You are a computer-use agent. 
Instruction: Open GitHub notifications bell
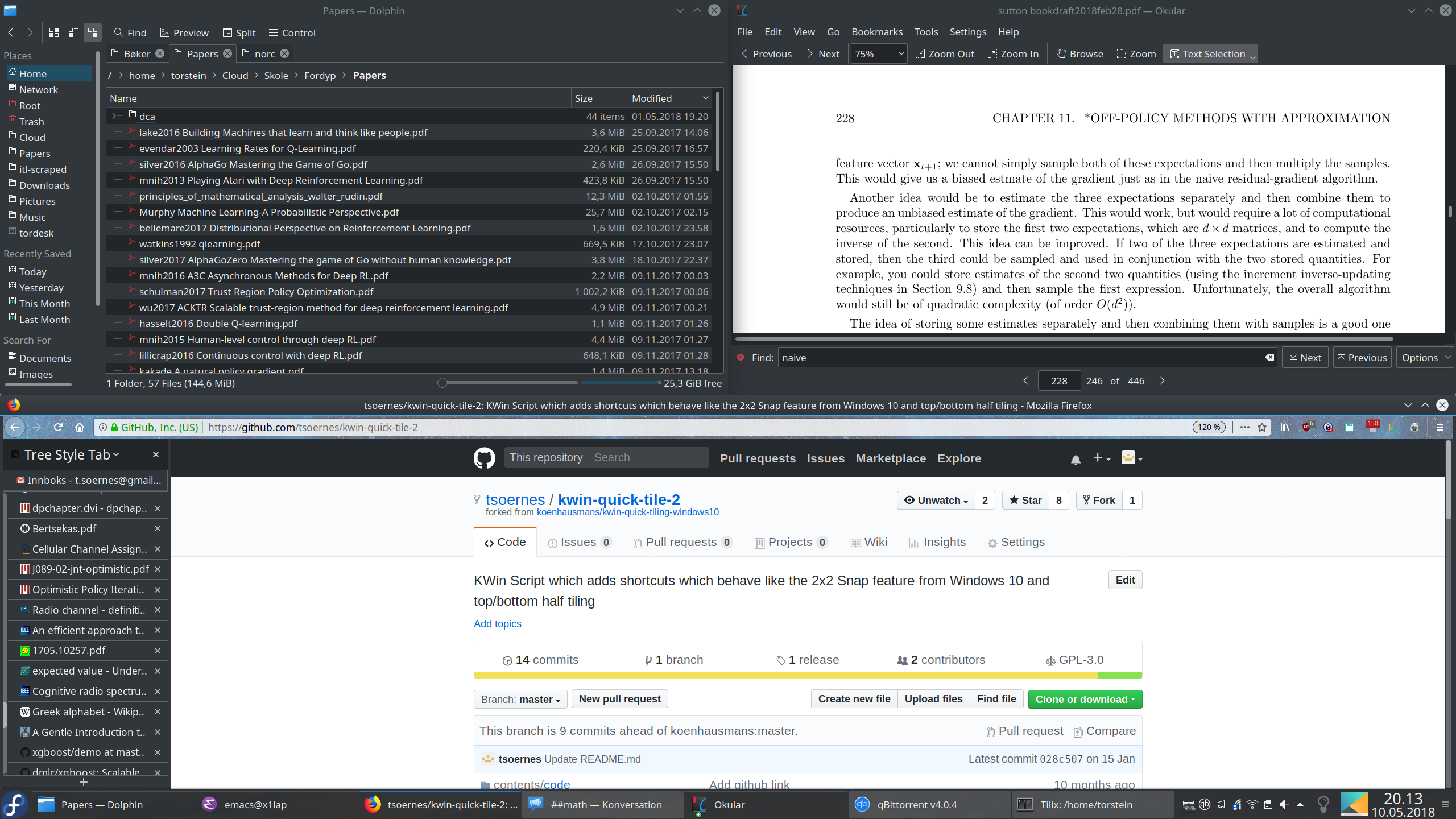pos(1076,460)
